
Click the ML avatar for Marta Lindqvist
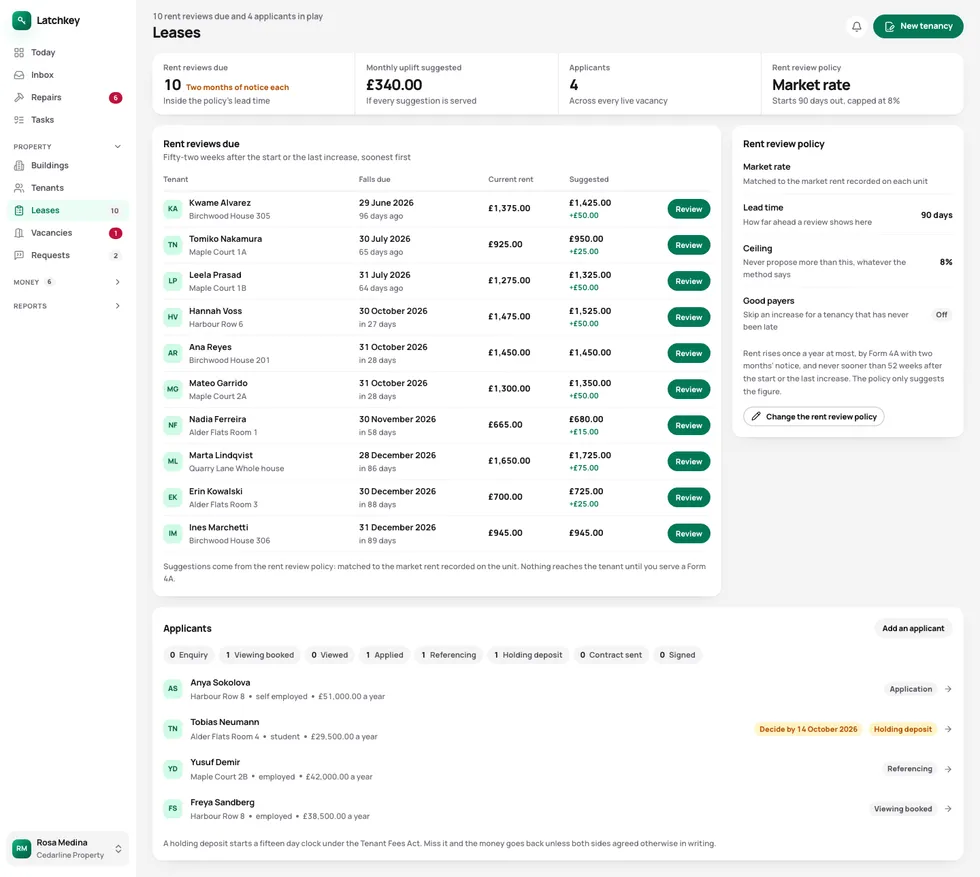tap(172, 461)
